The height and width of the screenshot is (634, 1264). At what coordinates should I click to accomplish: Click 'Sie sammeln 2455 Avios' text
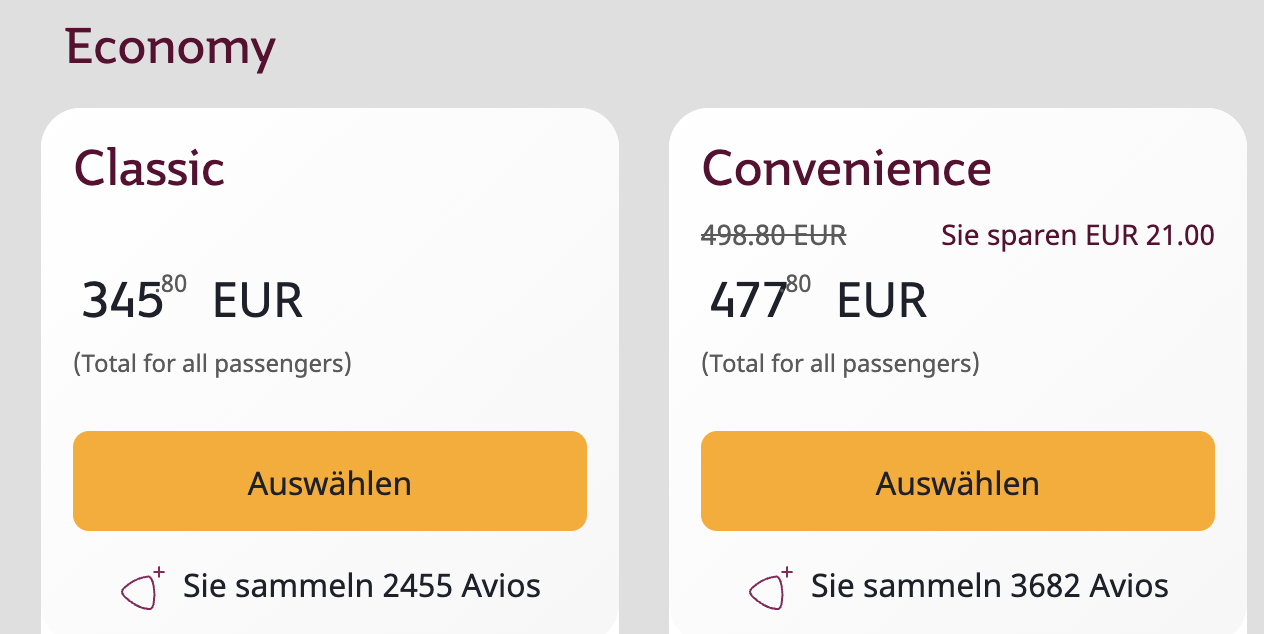pyautogui.click(x=361, y=586)
